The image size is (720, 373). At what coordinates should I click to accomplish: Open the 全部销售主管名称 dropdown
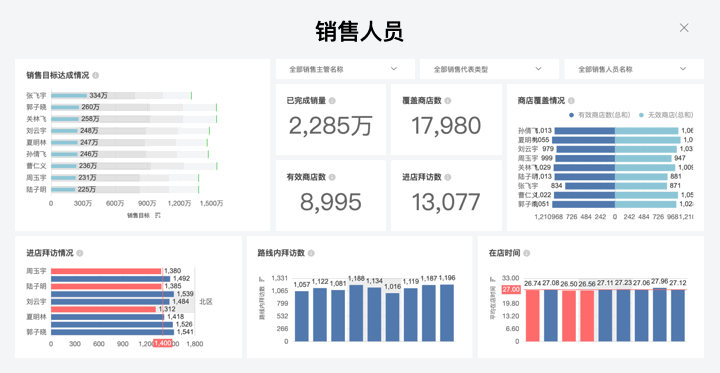click(345, 69)
